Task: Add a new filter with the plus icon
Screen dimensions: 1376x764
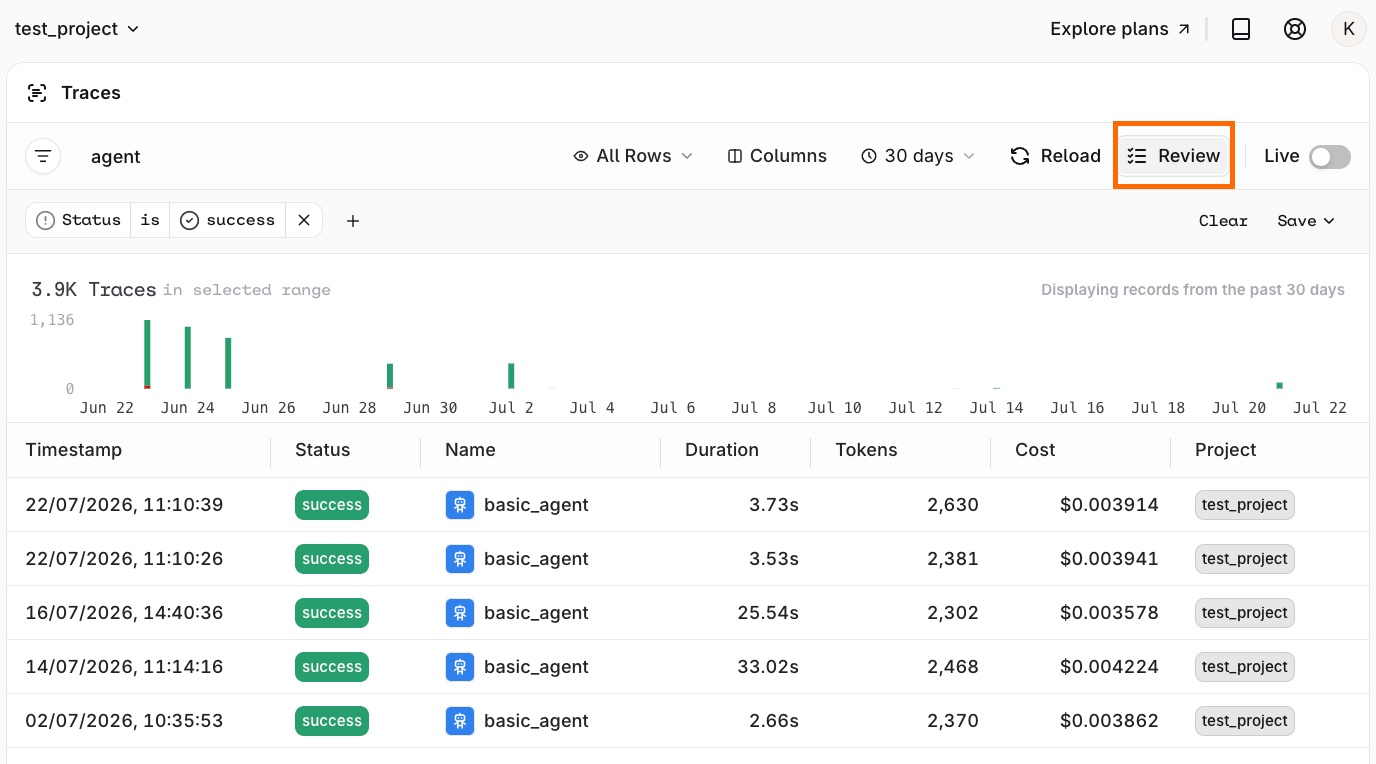Action: point(353,221)
